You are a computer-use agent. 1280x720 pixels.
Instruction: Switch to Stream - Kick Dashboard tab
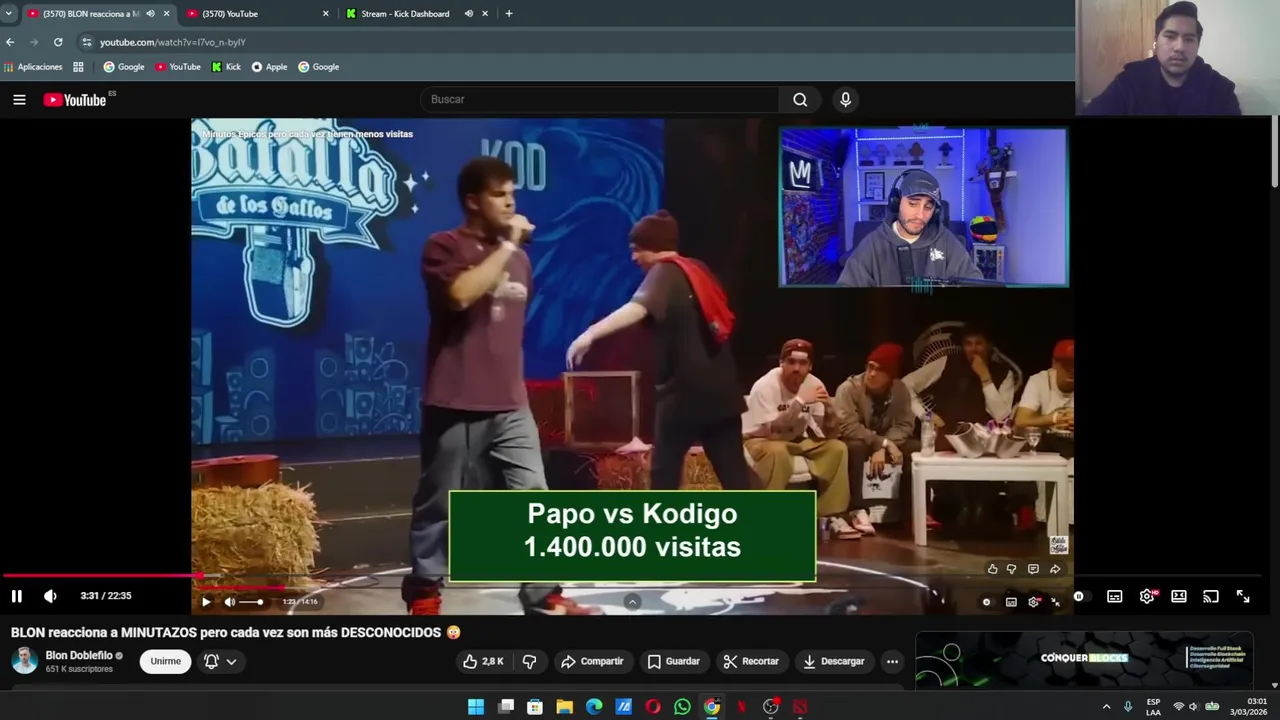pyautogui.click(x=418, y=14)
